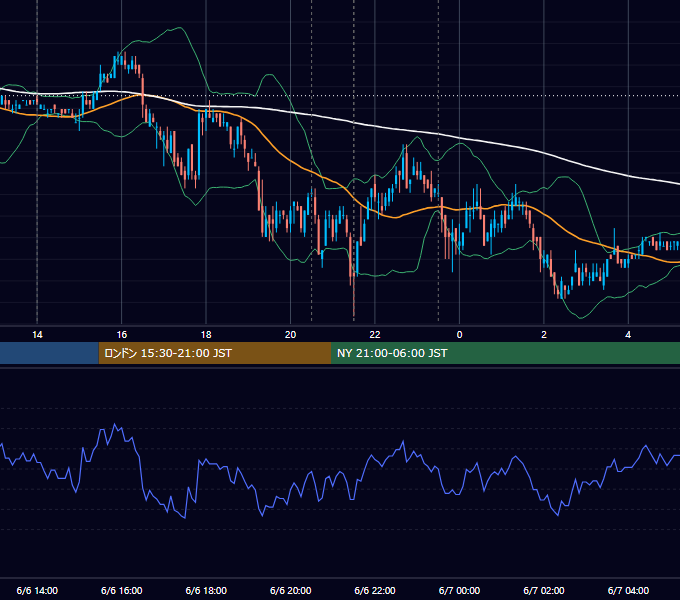This screenshot has height=600, width=680.
Task: Click the hour label 16 on price chart axis
Action: pos(122,335)
